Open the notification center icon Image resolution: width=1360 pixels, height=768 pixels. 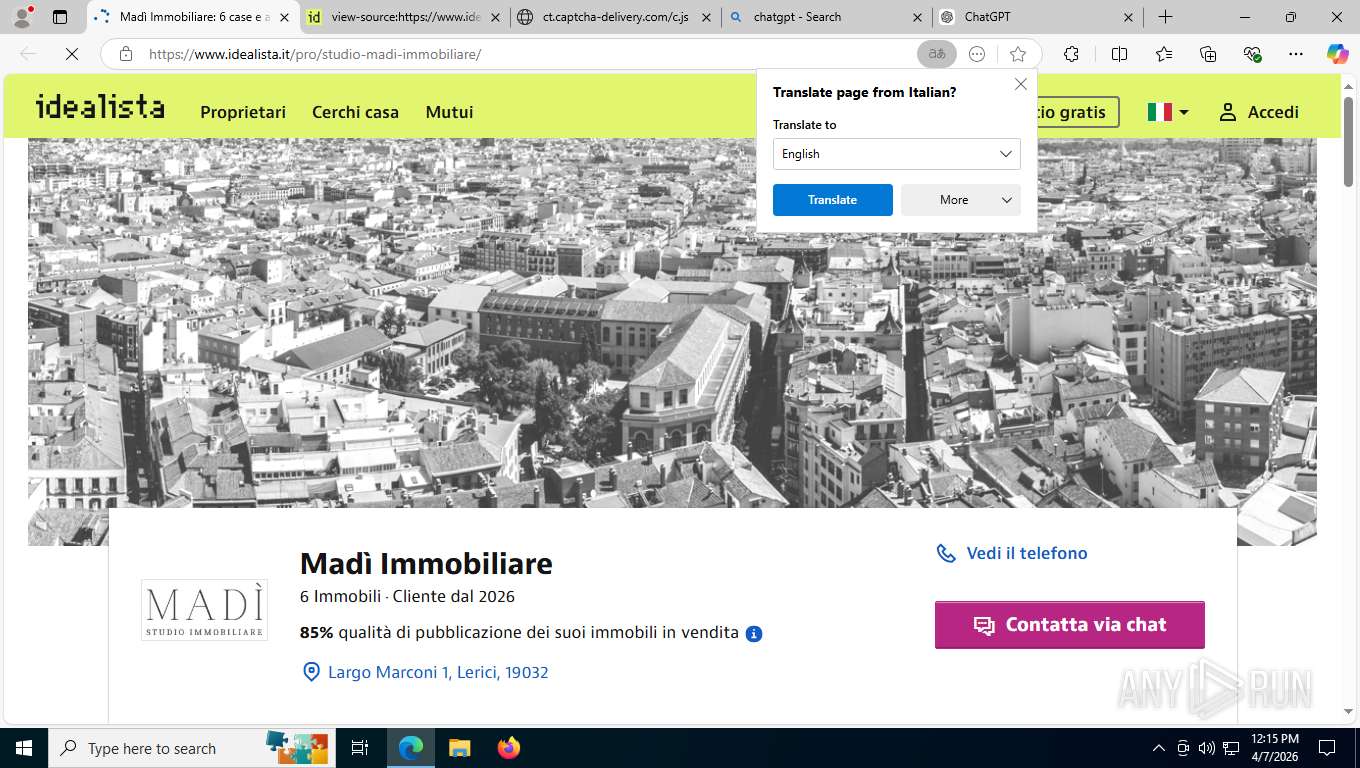click(1327, 748)
